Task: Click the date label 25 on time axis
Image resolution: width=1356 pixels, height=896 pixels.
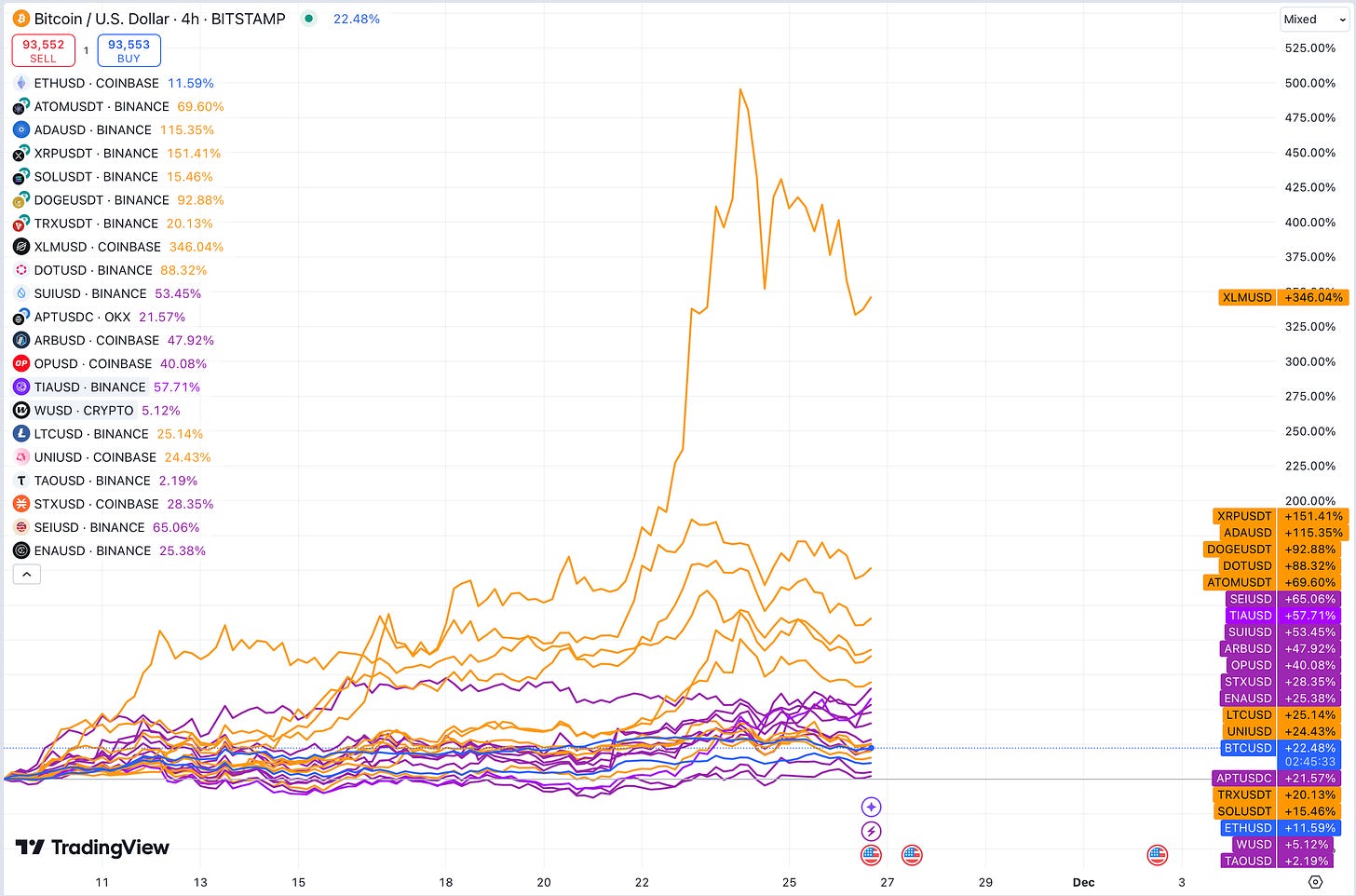Action: (789, 882)
